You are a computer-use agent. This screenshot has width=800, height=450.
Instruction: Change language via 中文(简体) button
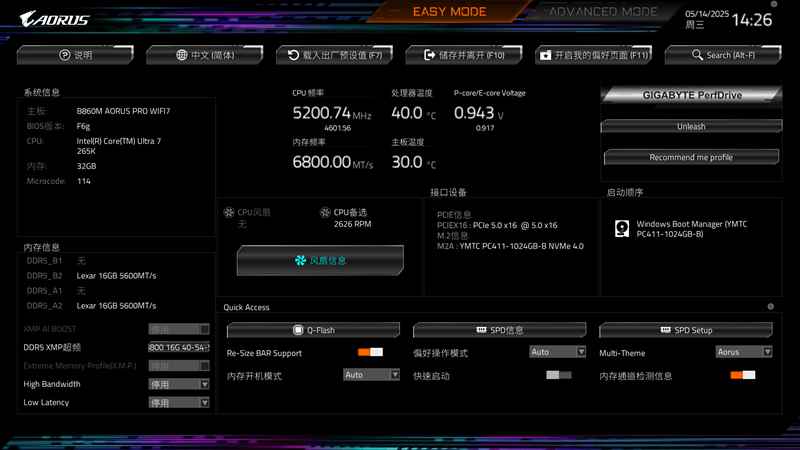tap(205, 55)
